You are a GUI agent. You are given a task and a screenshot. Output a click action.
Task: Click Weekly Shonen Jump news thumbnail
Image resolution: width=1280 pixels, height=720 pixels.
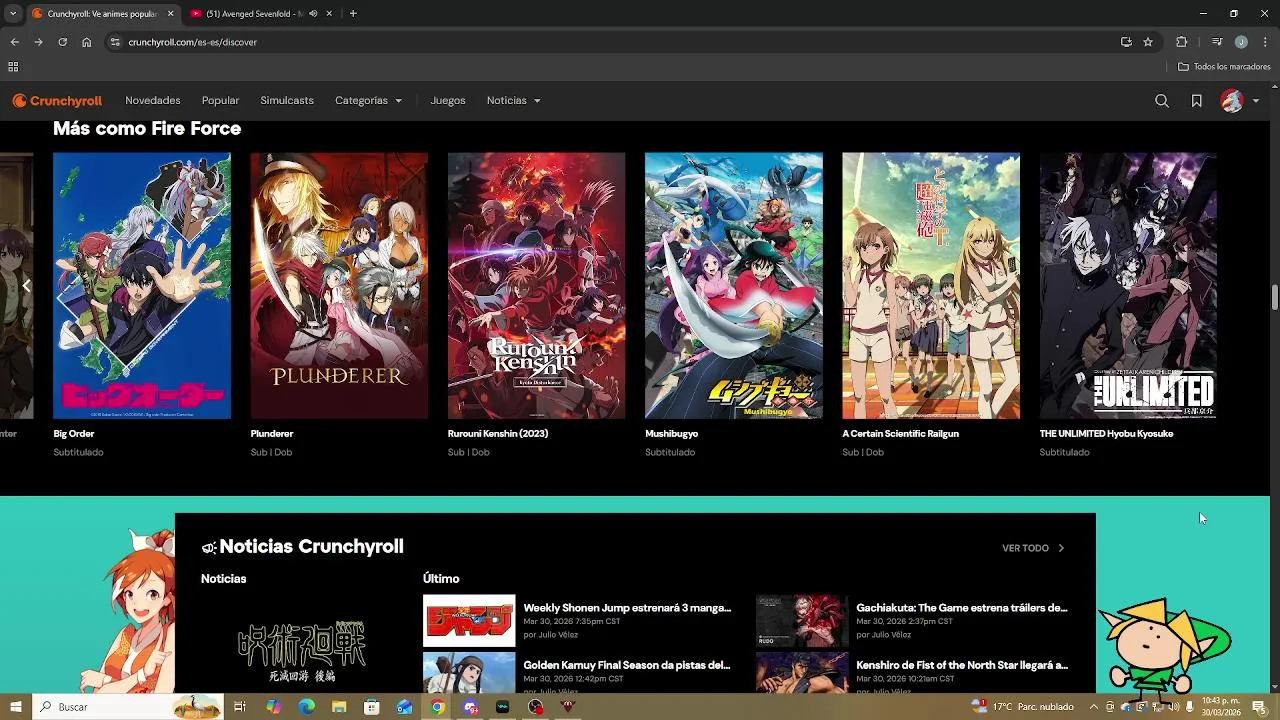(469, 621)
